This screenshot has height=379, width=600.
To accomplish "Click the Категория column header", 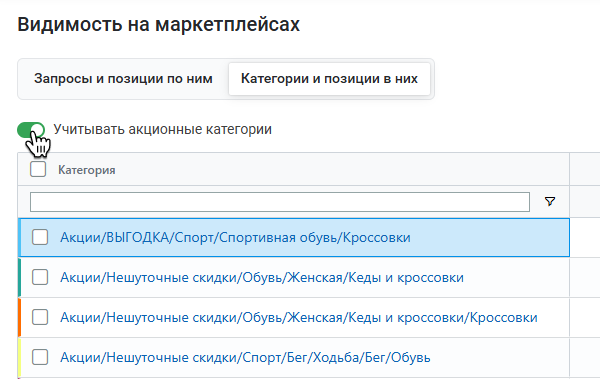I will (x=86, y=170).
